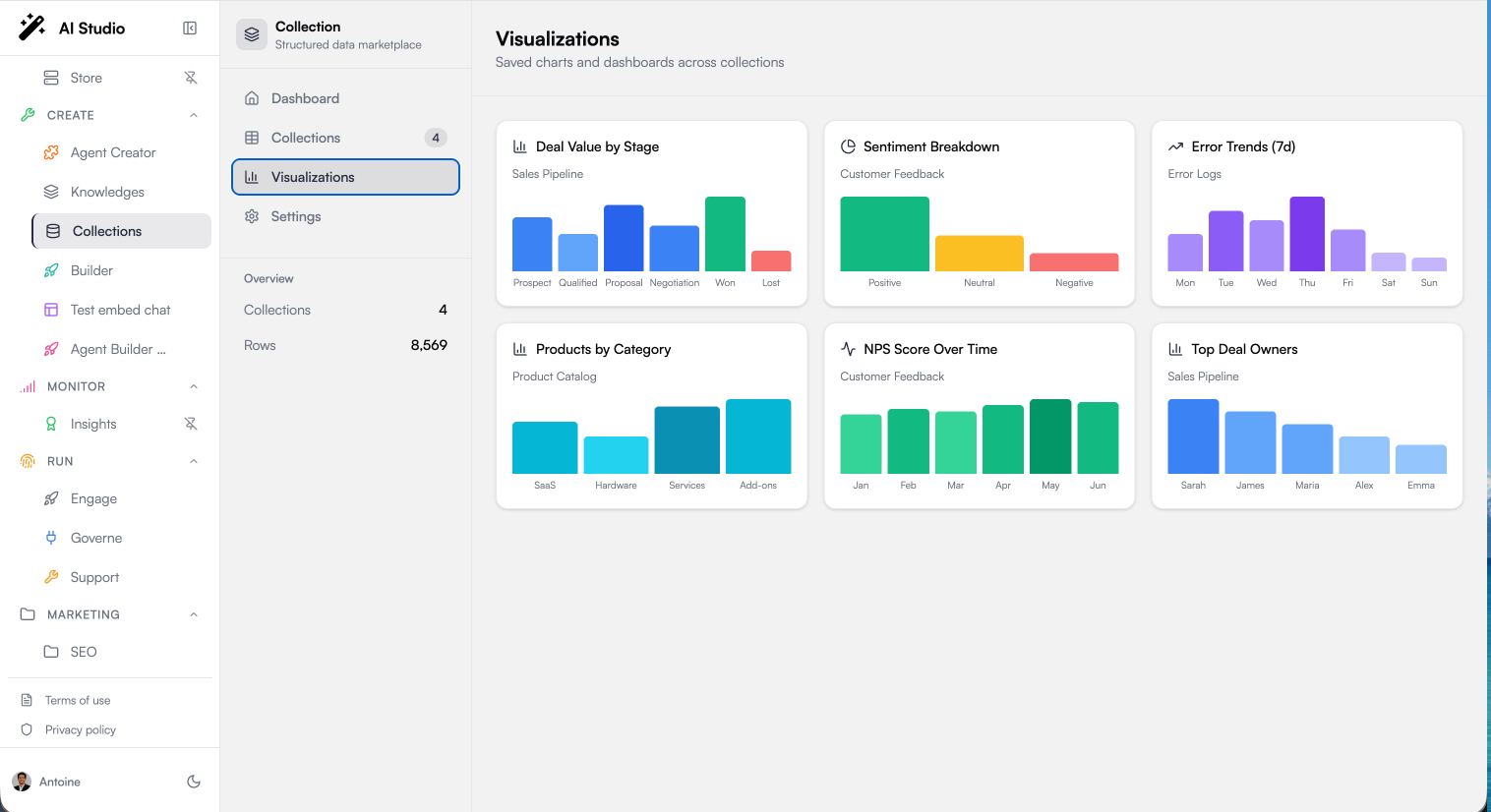Click the Support wrench icon

pos(51,577)
